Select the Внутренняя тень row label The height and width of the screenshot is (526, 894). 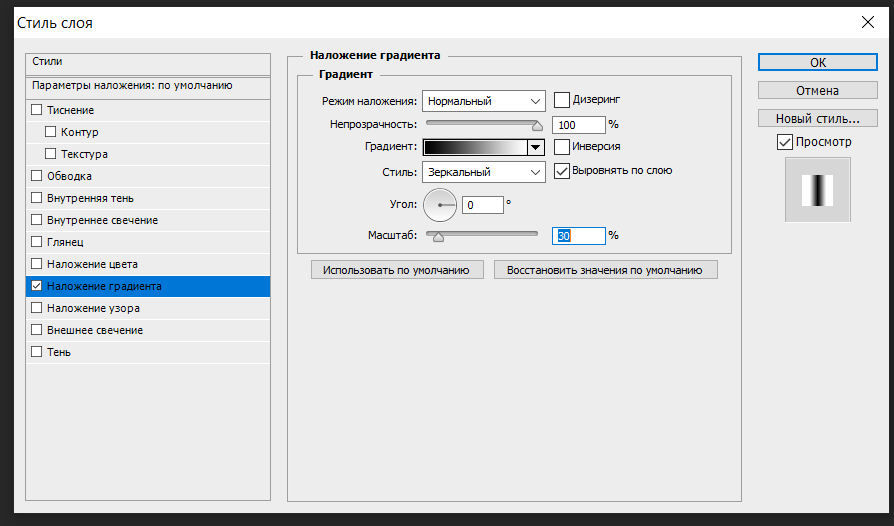[90, 198]
